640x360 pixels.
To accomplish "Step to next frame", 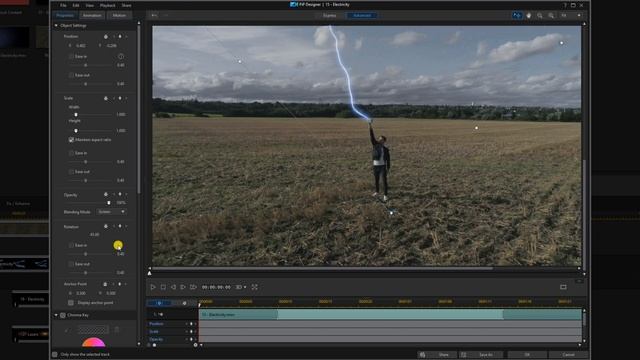I will tap(183, 287).
